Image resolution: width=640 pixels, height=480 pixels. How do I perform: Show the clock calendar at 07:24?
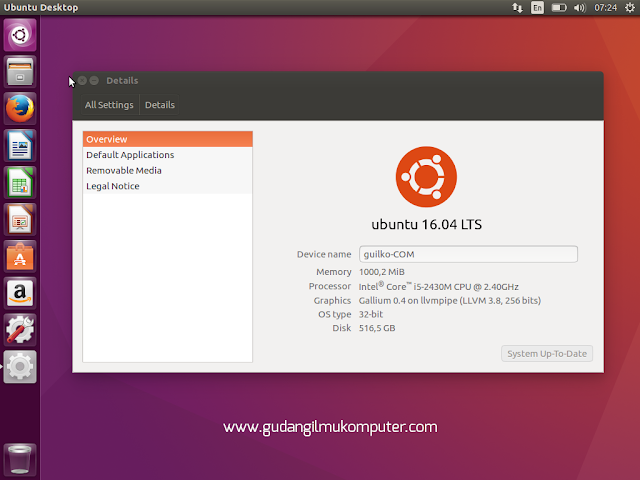(x=605, y=7)
